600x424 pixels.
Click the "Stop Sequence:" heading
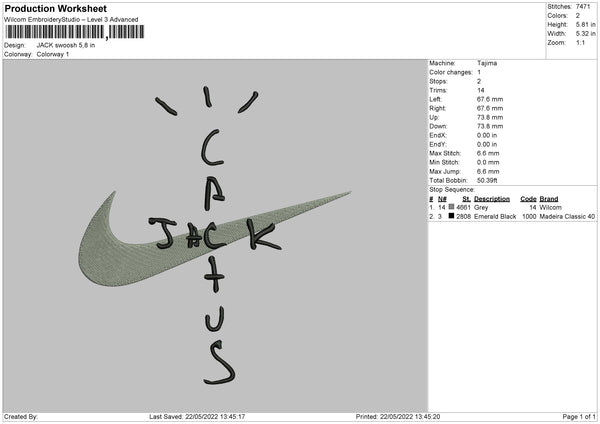(452, 190)
